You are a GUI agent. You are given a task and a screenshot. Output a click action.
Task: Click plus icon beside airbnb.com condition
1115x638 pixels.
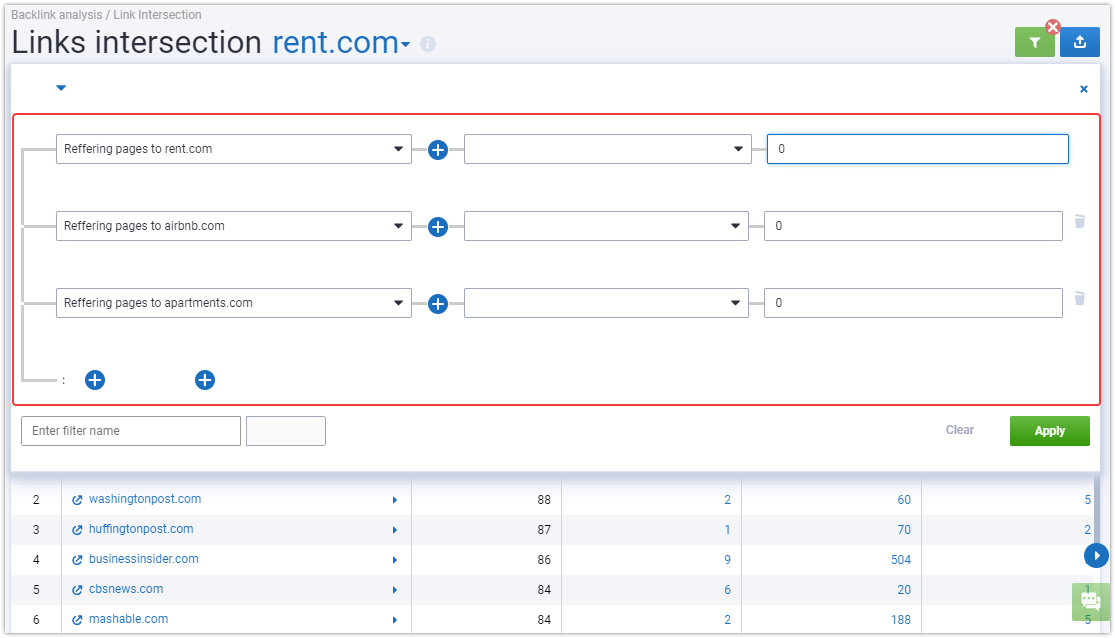438,227
